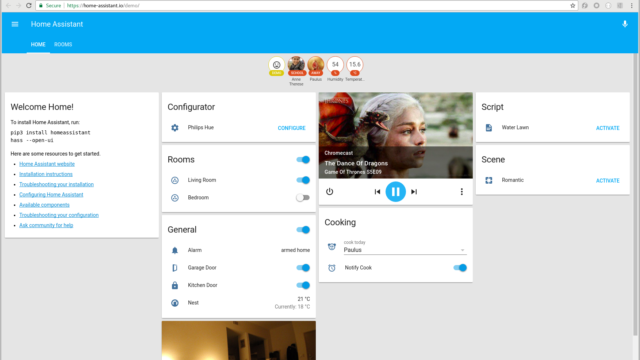Click the Living Room group icon
Image resolution: width=640 pixels, height=360 pixels.
tap(175, 180)
